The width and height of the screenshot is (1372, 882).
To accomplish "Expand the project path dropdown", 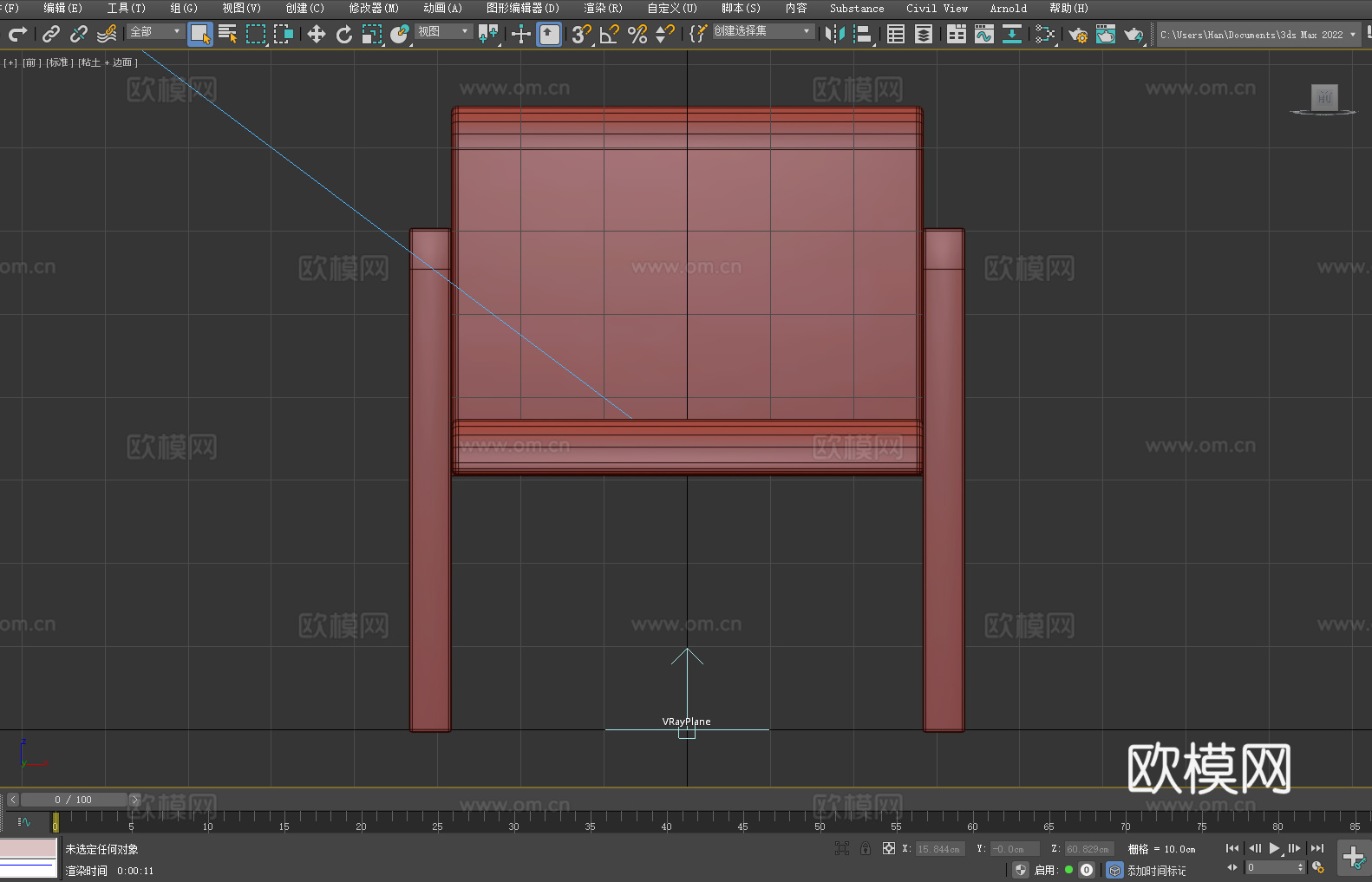I will tap(1352, 35).
